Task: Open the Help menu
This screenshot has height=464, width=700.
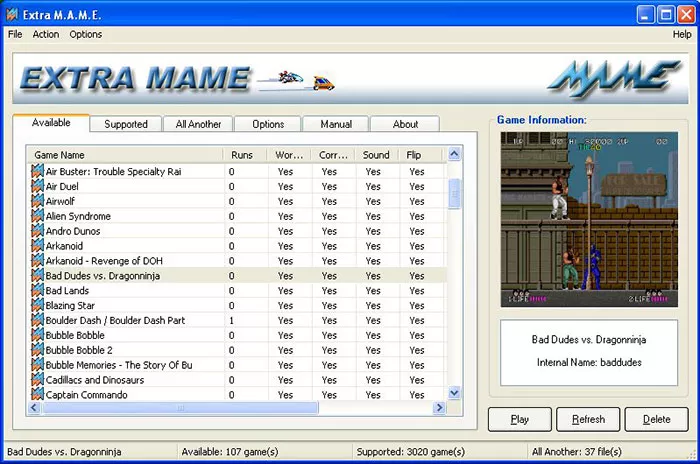Action: pyautogui.click(x=682, y=34)
